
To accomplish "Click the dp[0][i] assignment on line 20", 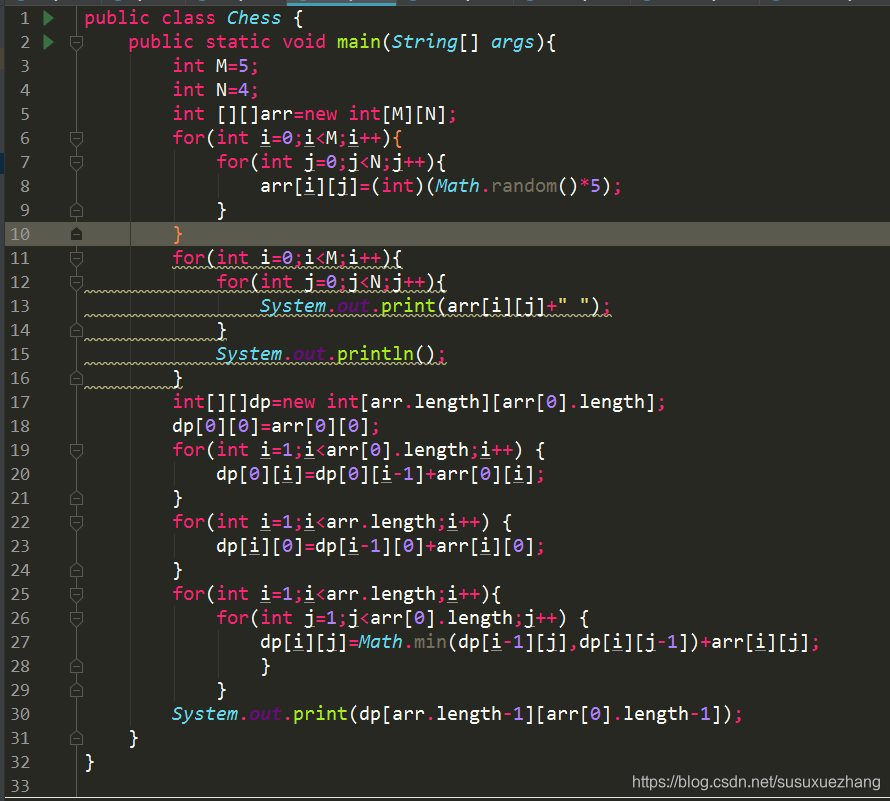I will point(380,475).
